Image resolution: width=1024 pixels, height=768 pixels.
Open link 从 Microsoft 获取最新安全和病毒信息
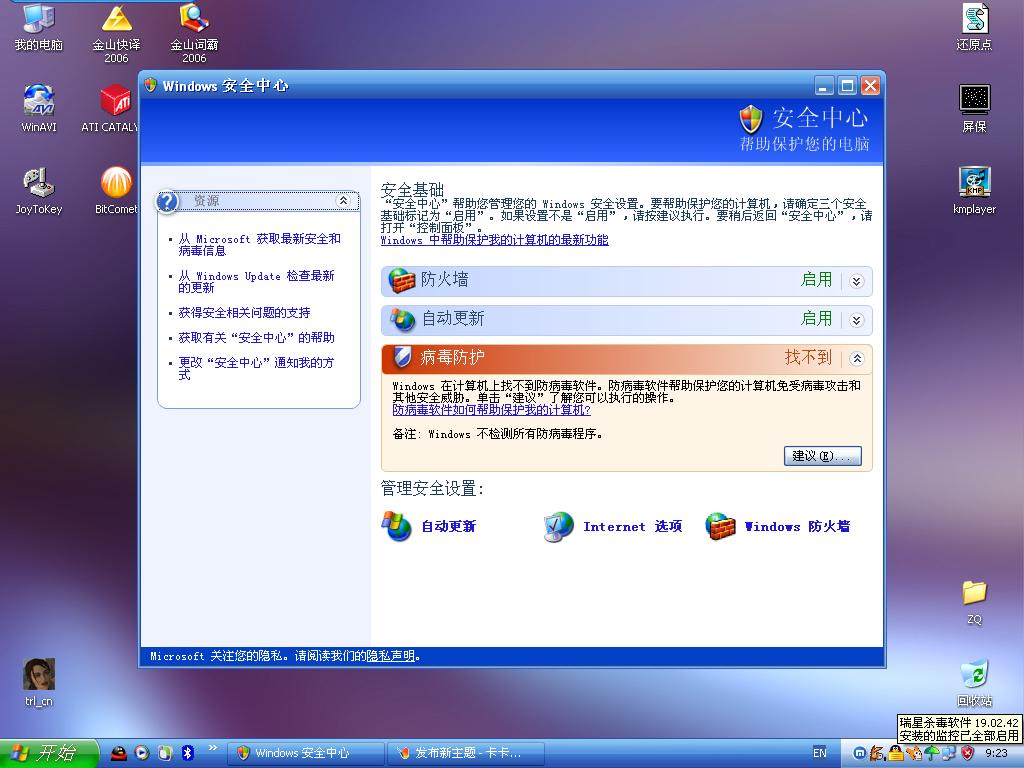pos(259,245)
